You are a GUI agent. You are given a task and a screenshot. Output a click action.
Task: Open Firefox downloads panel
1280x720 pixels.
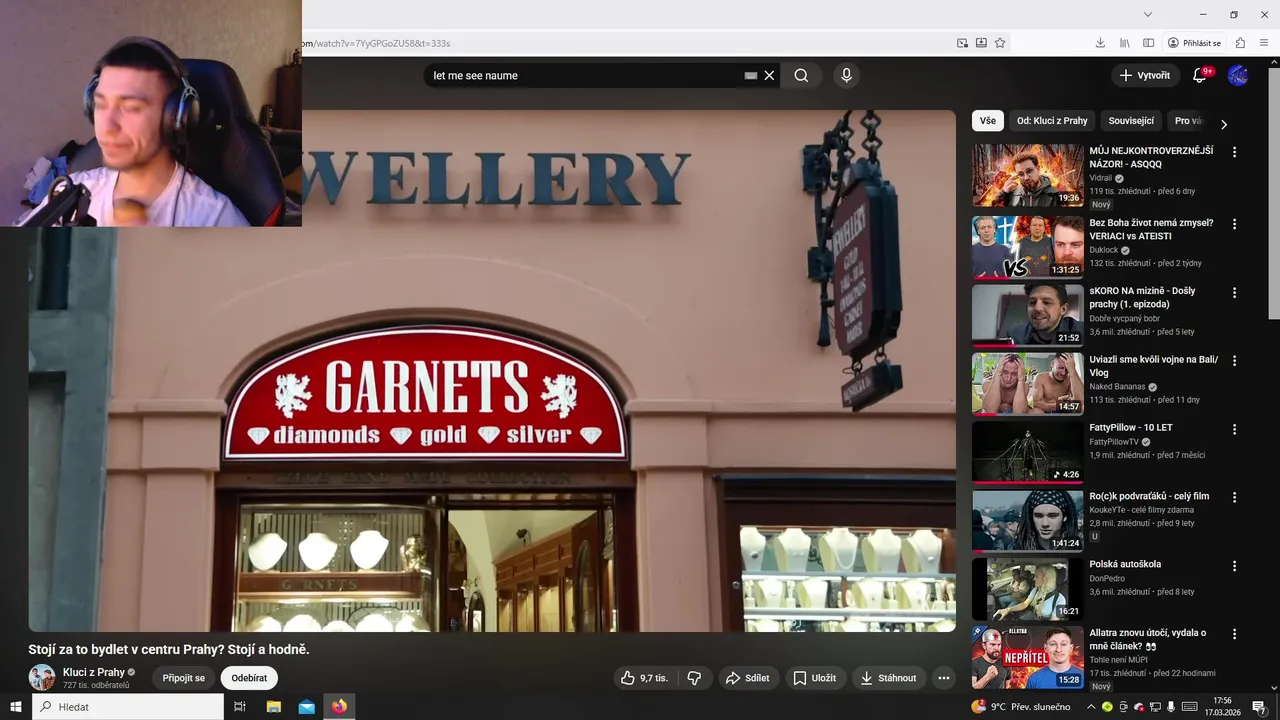click(x=1100, y=43)
